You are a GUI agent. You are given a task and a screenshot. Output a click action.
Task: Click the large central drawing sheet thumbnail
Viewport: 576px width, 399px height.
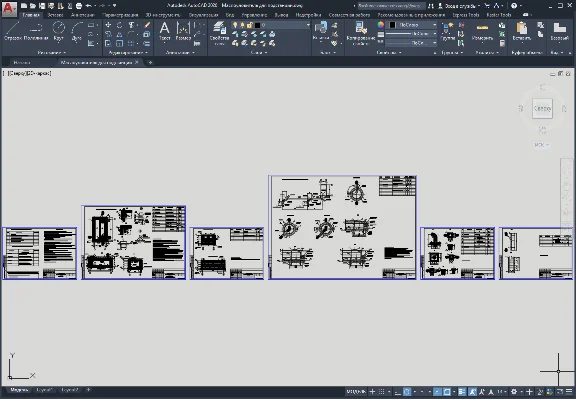[x=342, y=227]
